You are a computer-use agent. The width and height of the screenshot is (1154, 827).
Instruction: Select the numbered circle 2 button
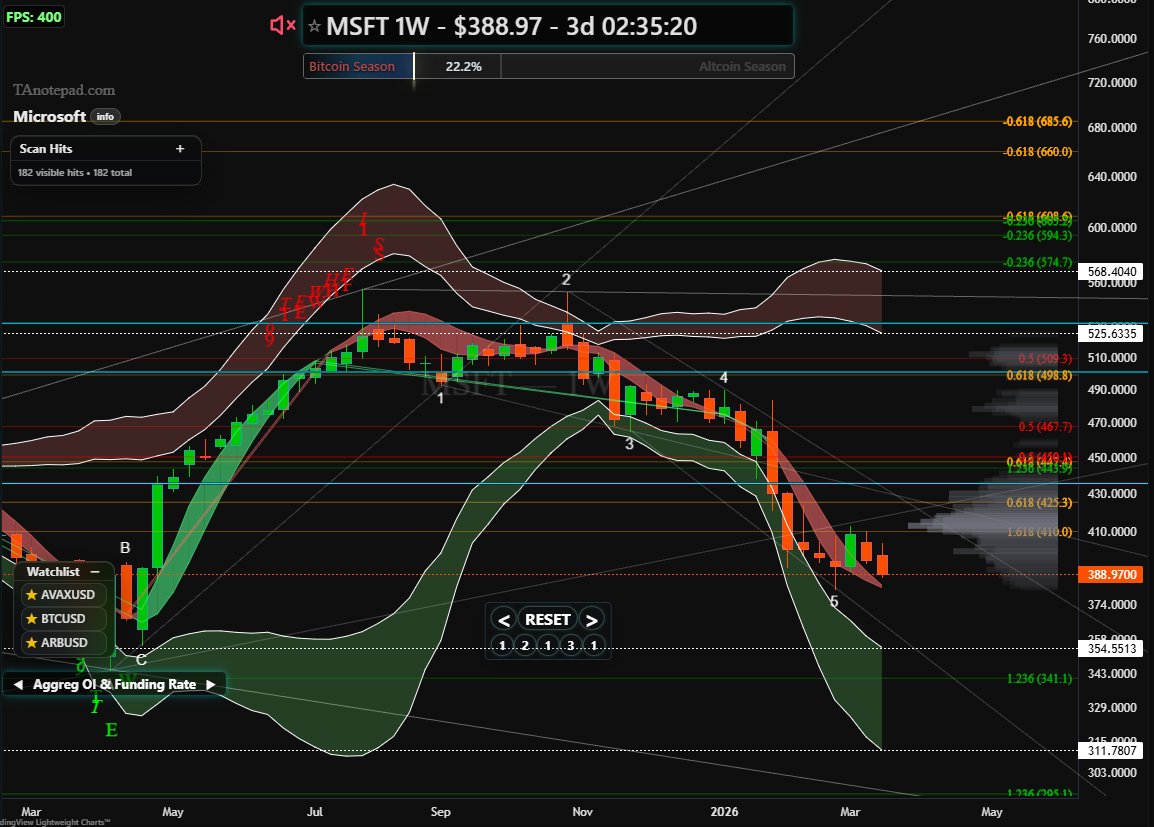pos(525,646)
